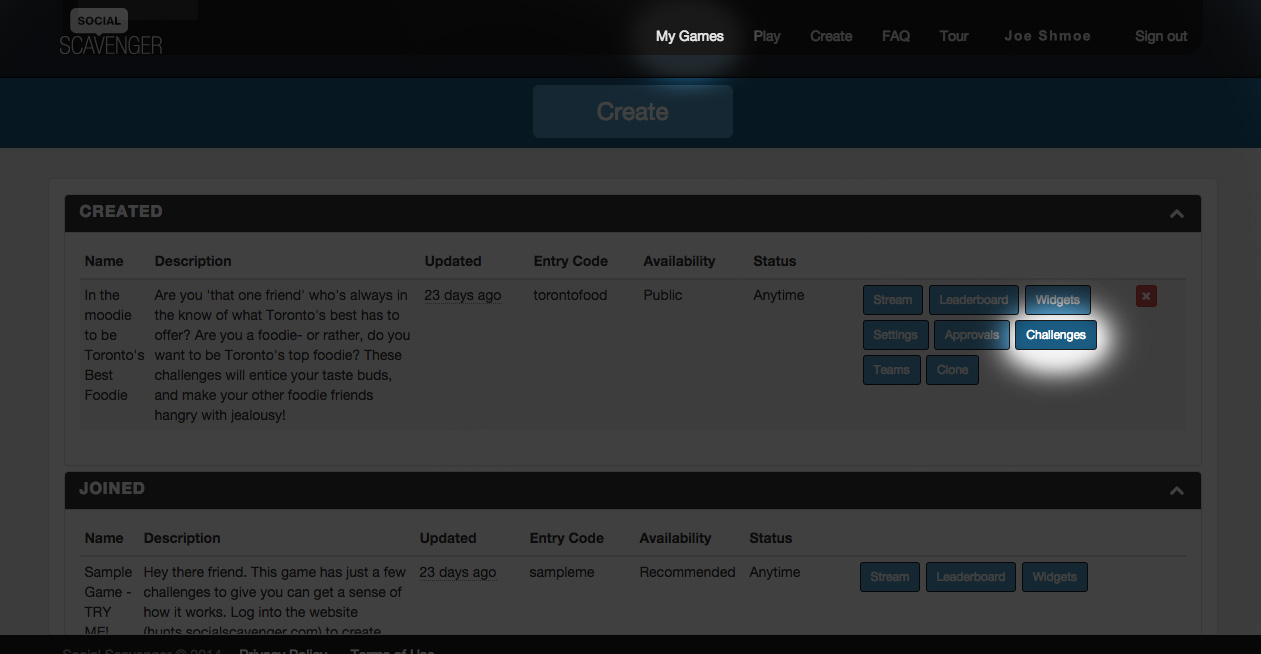Select the sampleme entry code
Image resolution: width=1261 pixels, height=654 pixels.
[x=562, y=572]
